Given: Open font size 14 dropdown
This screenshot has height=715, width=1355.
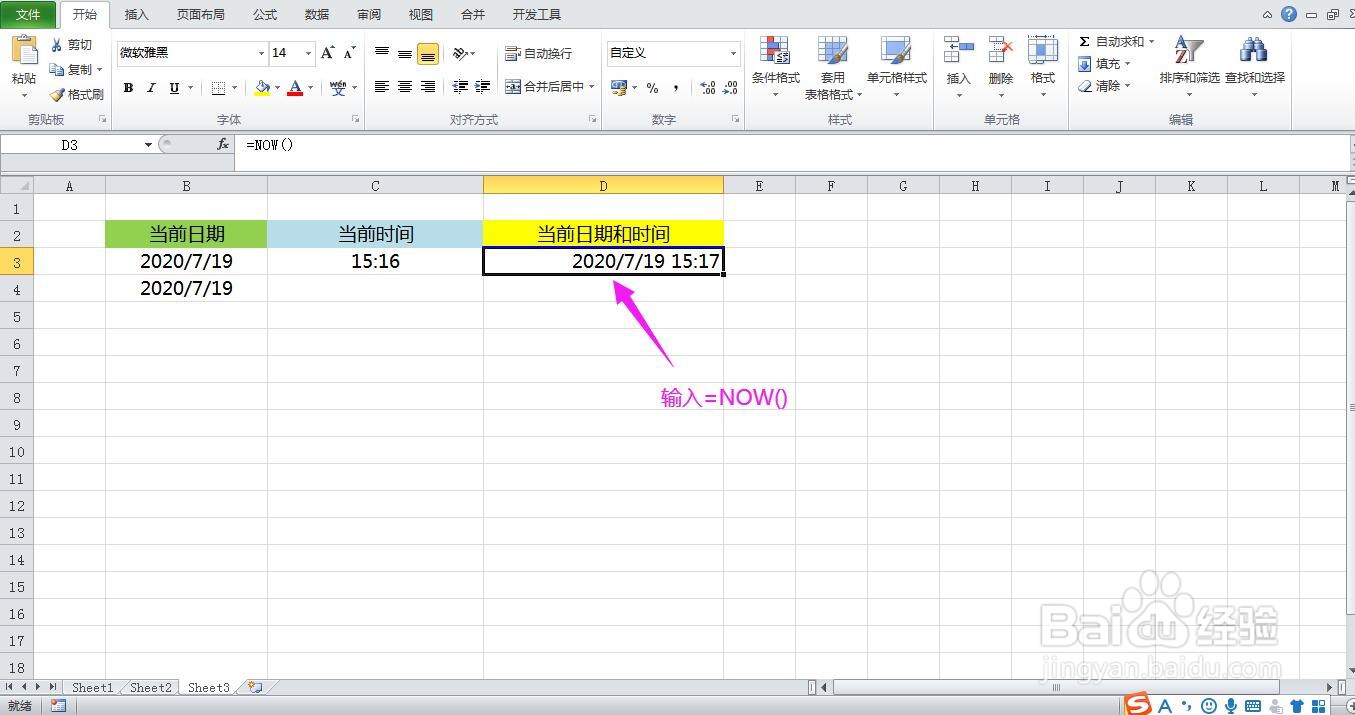Looking at the screenshot, I should (x=308, y=53).
